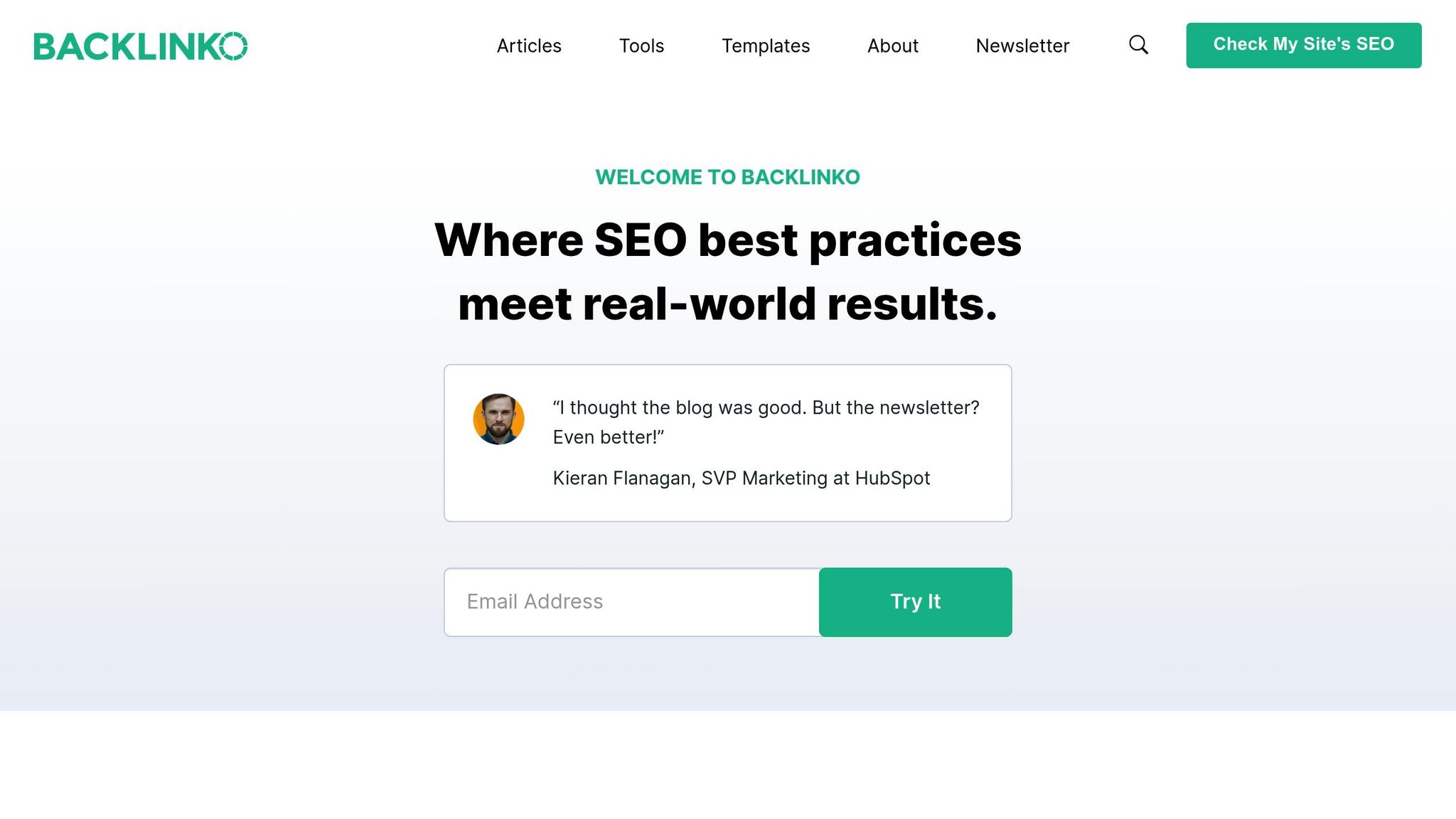Navigate to the Tools section
The height and width of the screenshot is (819, 1456).
point(641,45)
